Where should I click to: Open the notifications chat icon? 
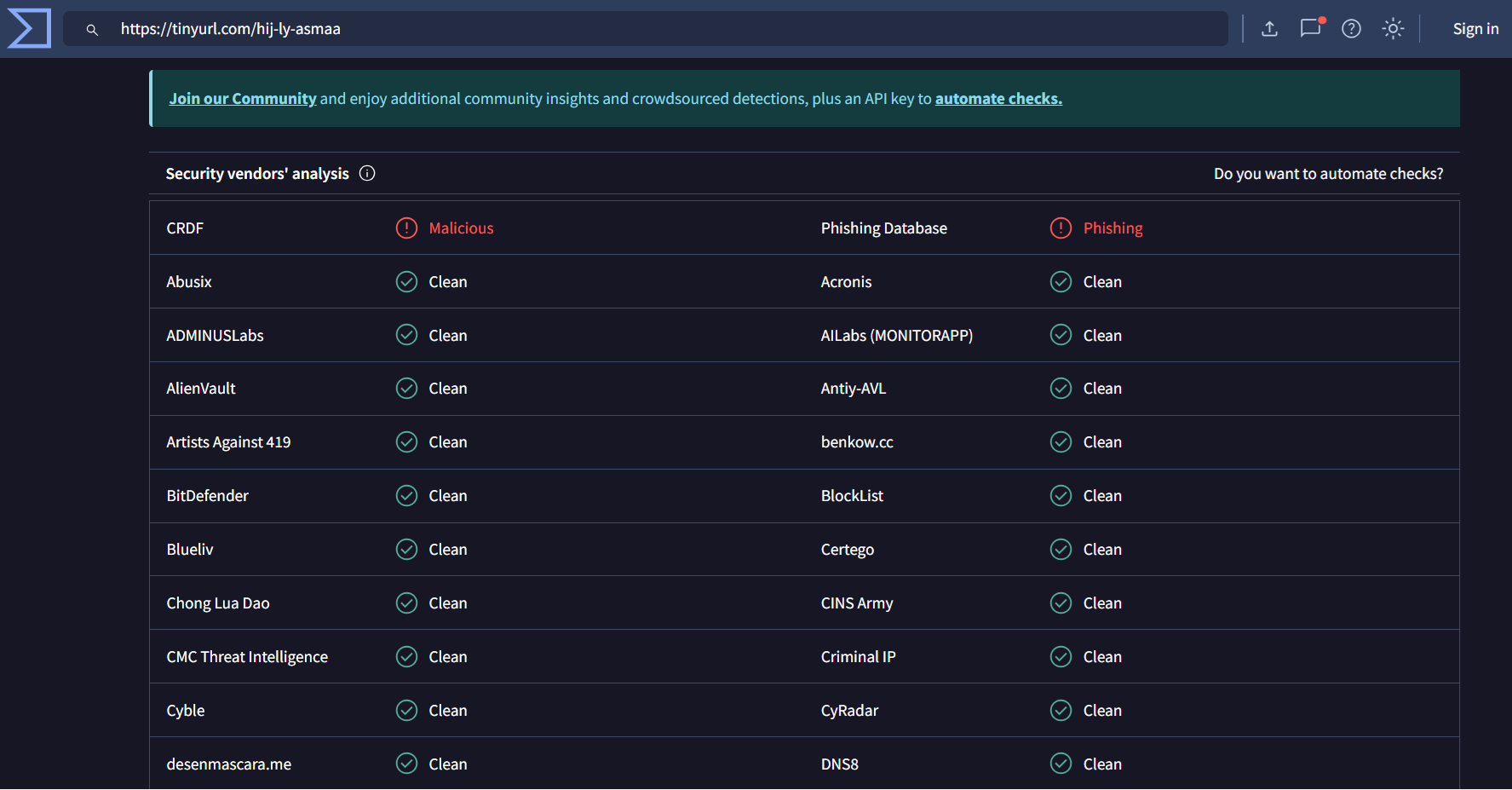pos(1310,29)
